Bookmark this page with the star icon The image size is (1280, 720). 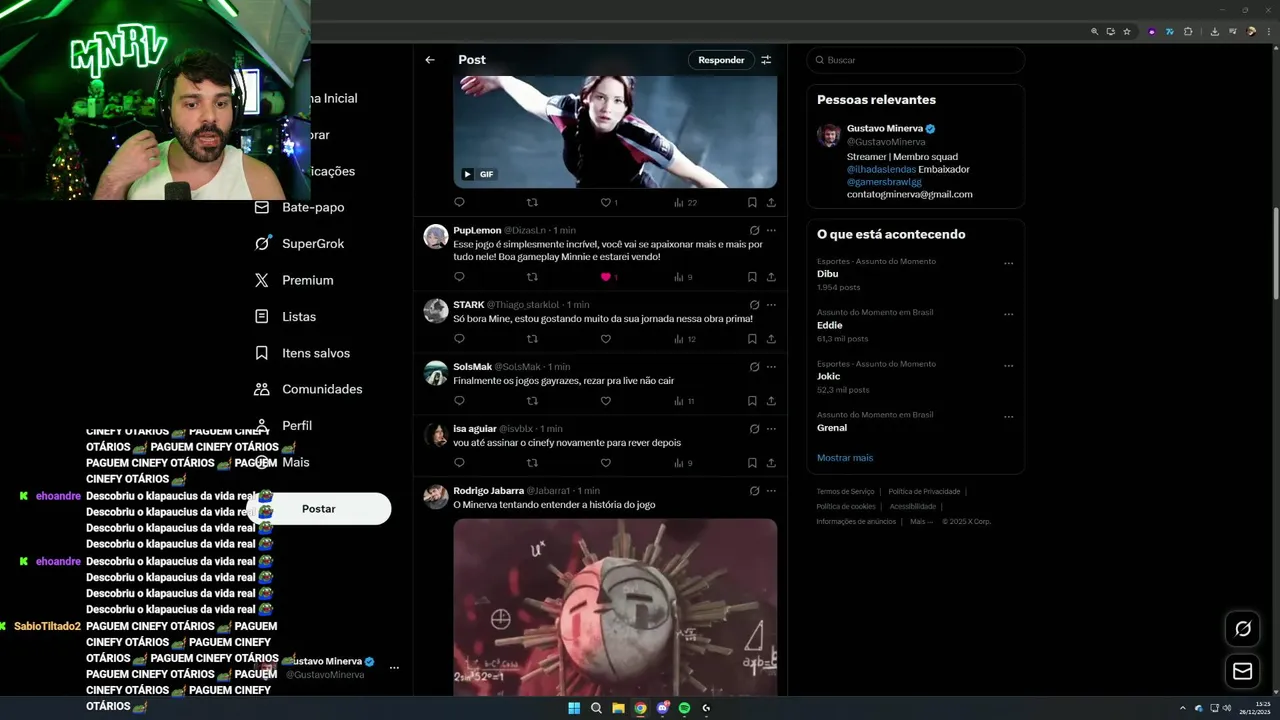[x=1127, y=32]
